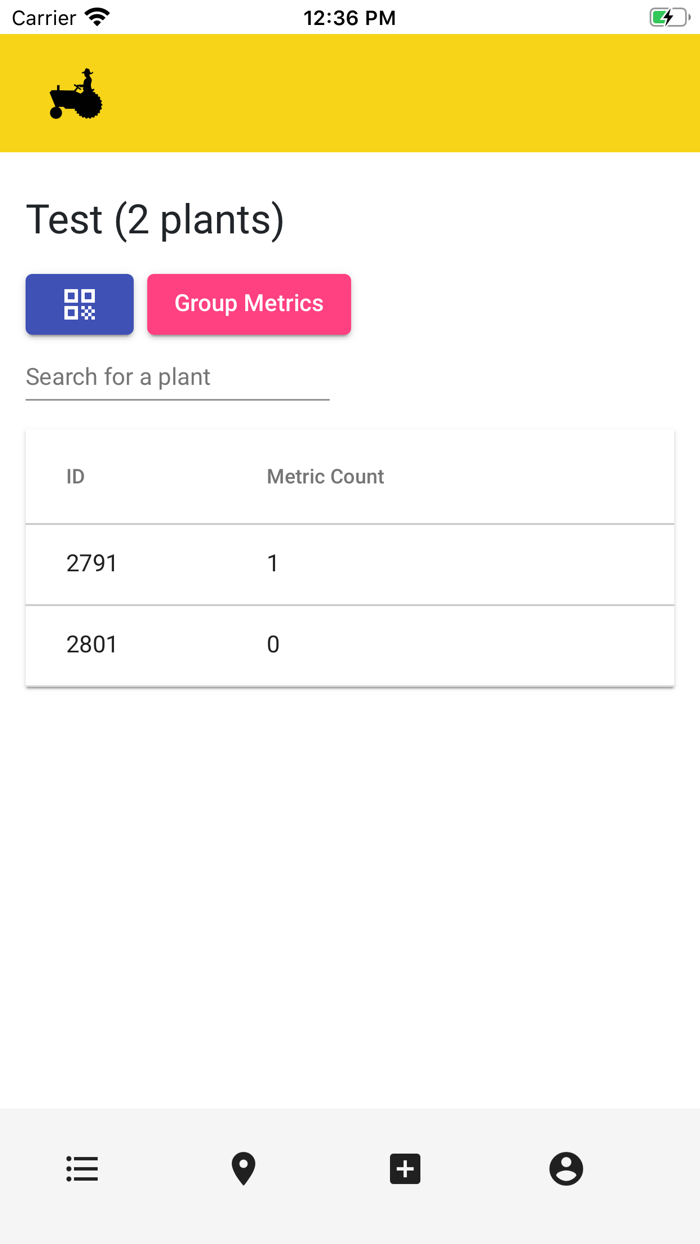Tap the battery indicator icon
The image size is (700, 1244).
pos(668,17)
